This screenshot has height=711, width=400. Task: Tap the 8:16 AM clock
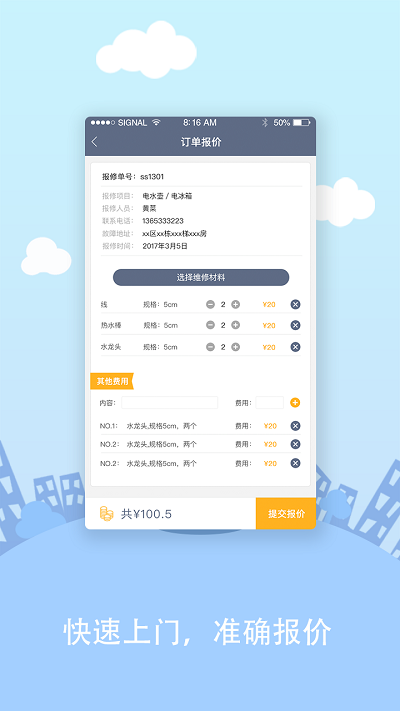[200, 122]
